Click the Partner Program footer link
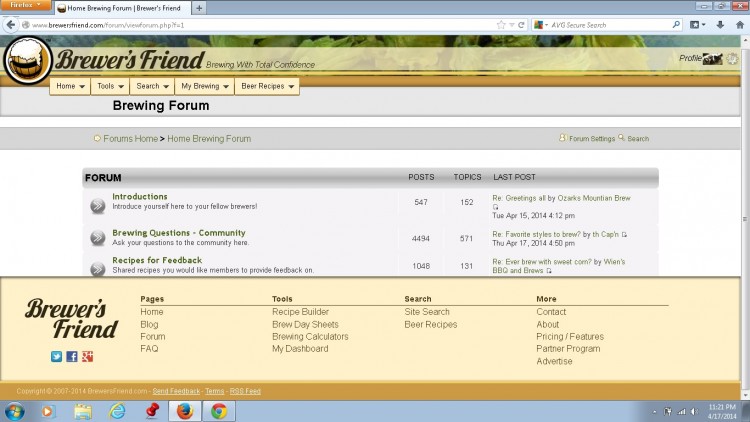 (568, 348)
